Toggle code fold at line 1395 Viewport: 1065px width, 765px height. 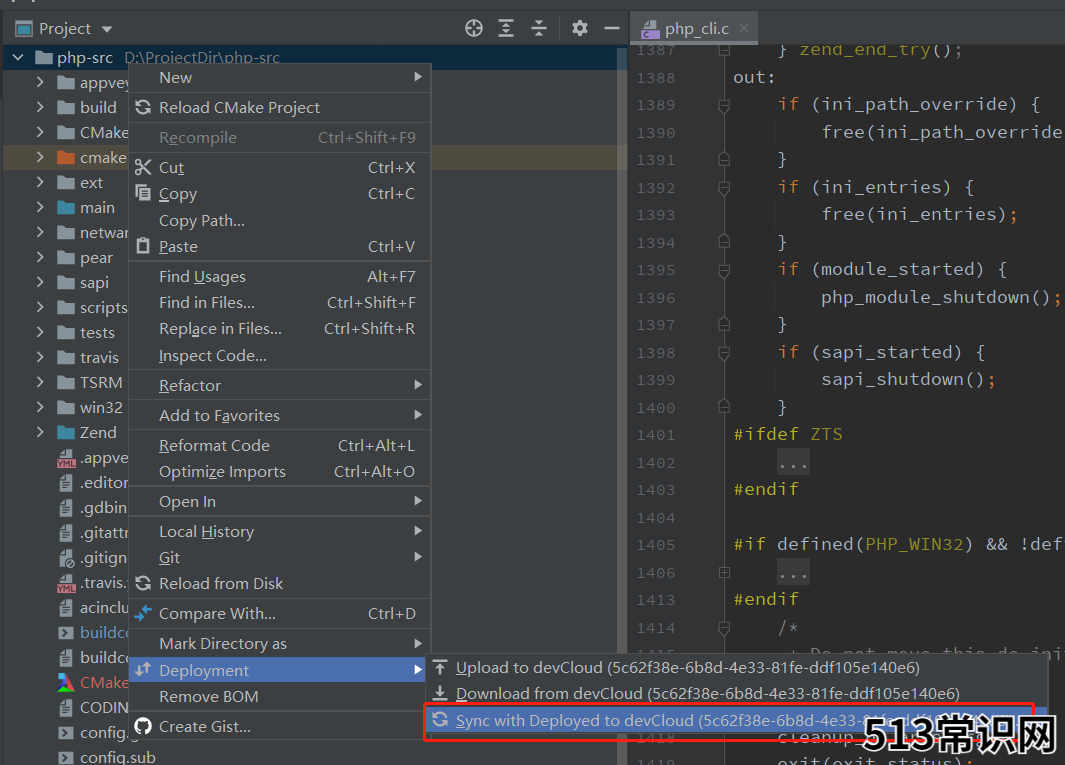724,270
